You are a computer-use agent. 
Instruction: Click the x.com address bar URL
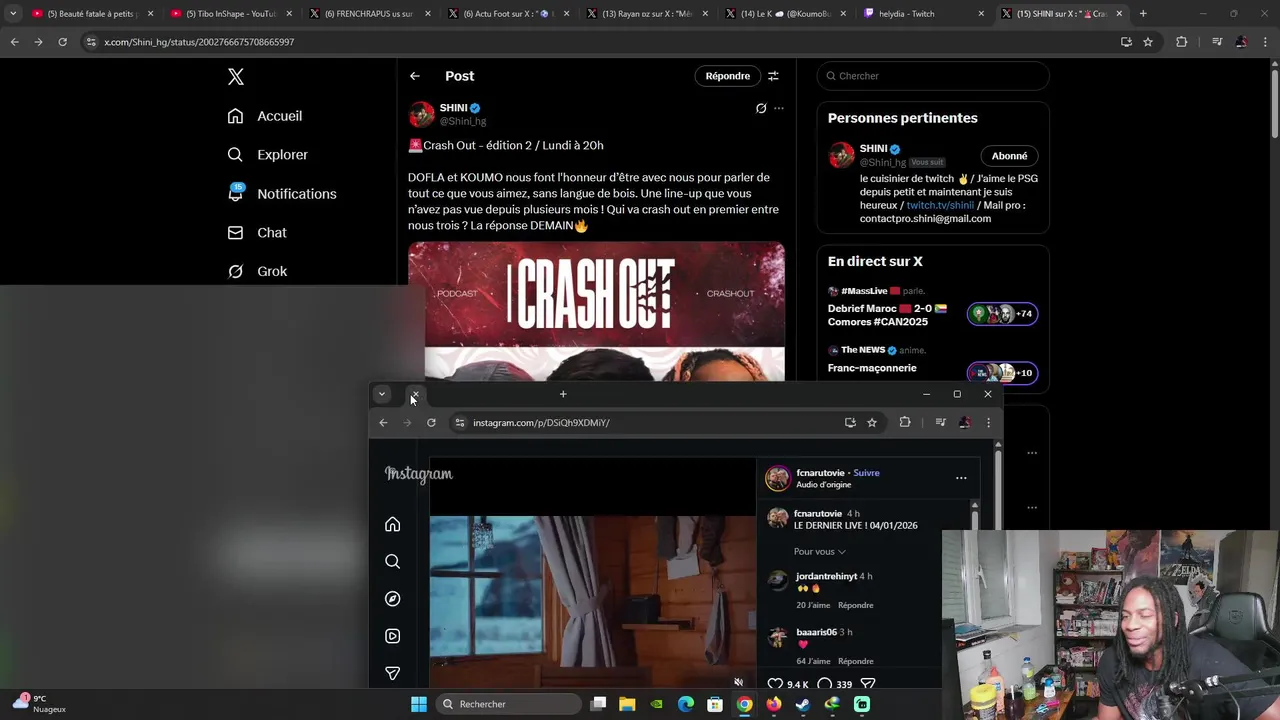pyautogui.click(x=199, y=42)
